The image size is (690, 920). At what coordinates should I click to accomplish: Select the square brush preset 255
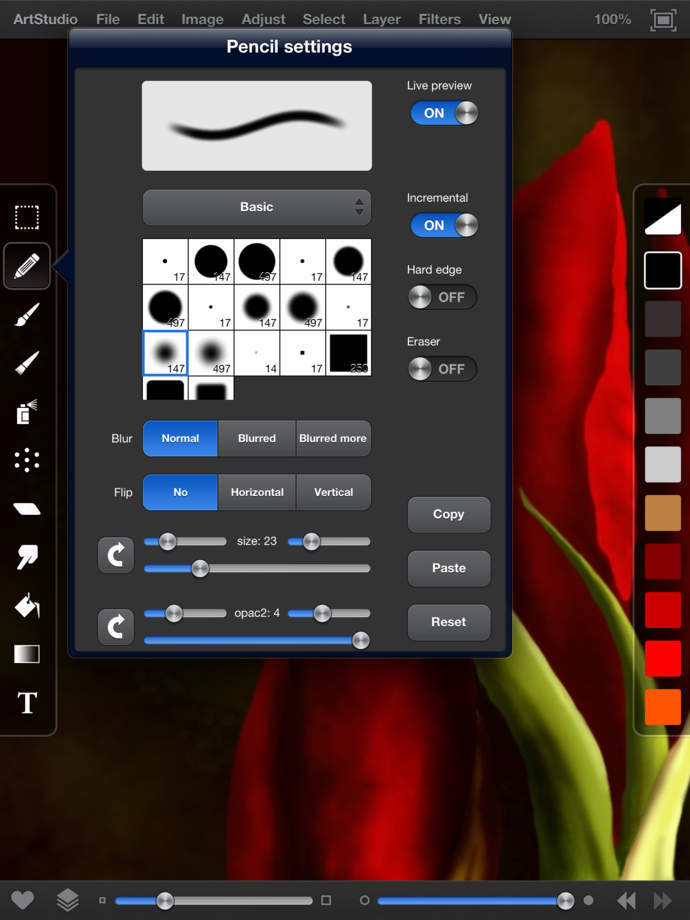[x=349, y=353]
